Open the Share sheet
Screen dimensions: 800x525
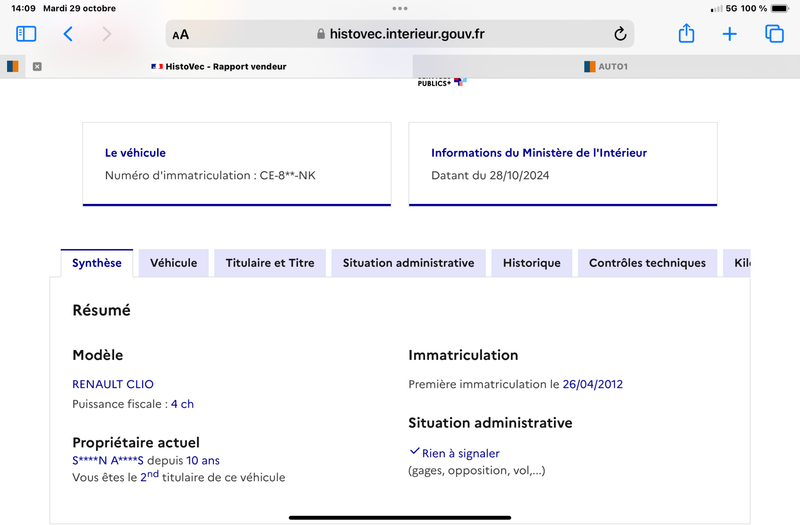(686, 34)
